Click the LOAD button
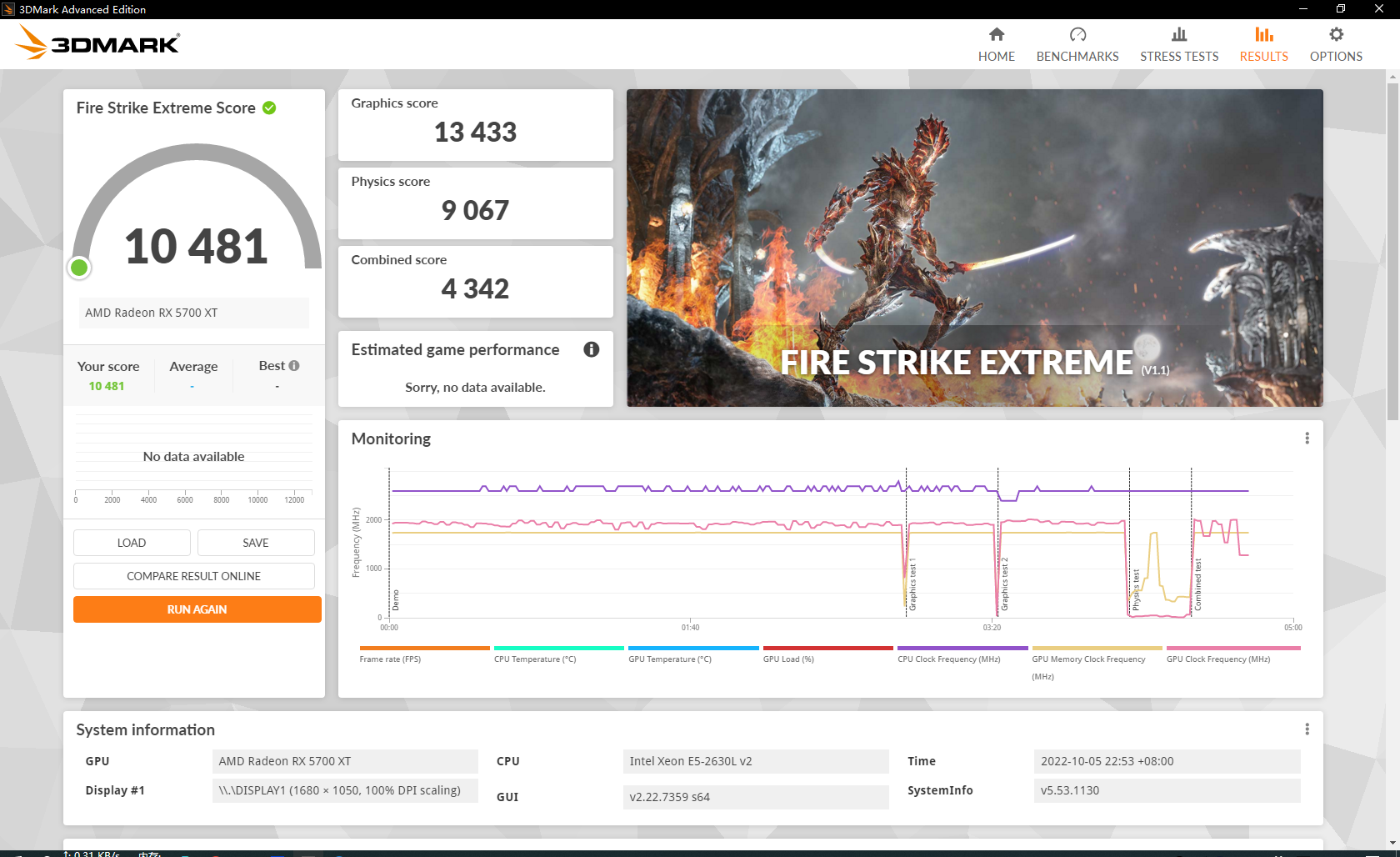Screen dimensions: 1400x857 [x=132, y=543]
